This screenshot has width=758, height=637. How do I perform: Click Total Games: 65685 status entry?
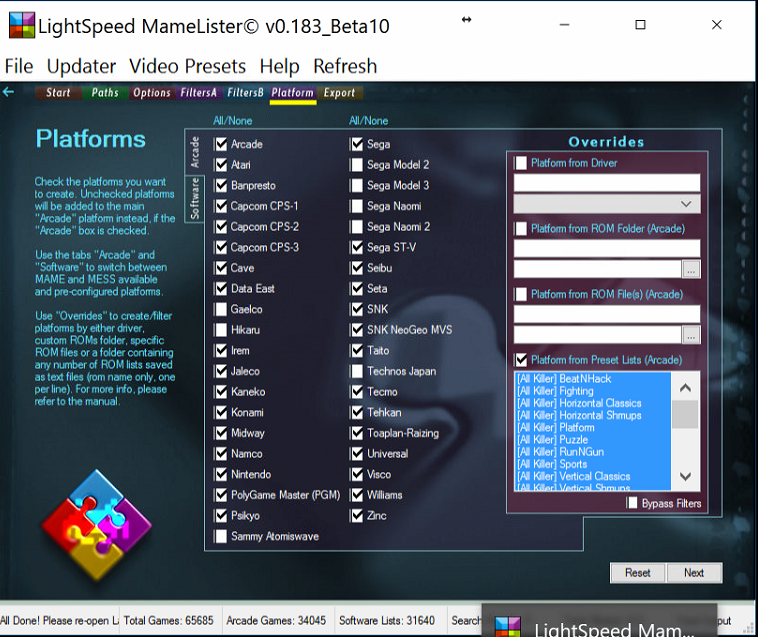[168, 621]
